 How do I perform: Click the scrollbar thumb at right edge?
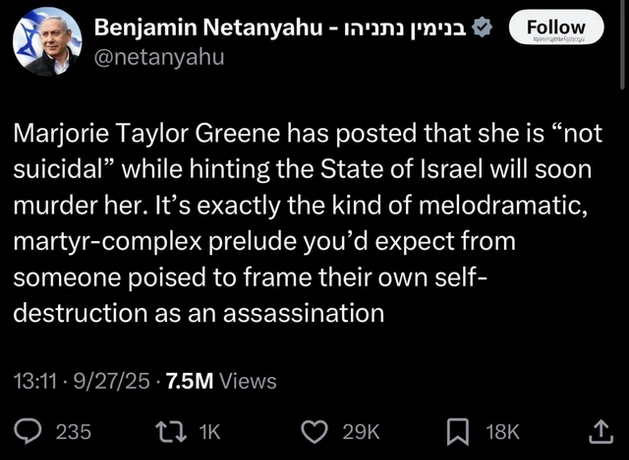click(622, 42)
